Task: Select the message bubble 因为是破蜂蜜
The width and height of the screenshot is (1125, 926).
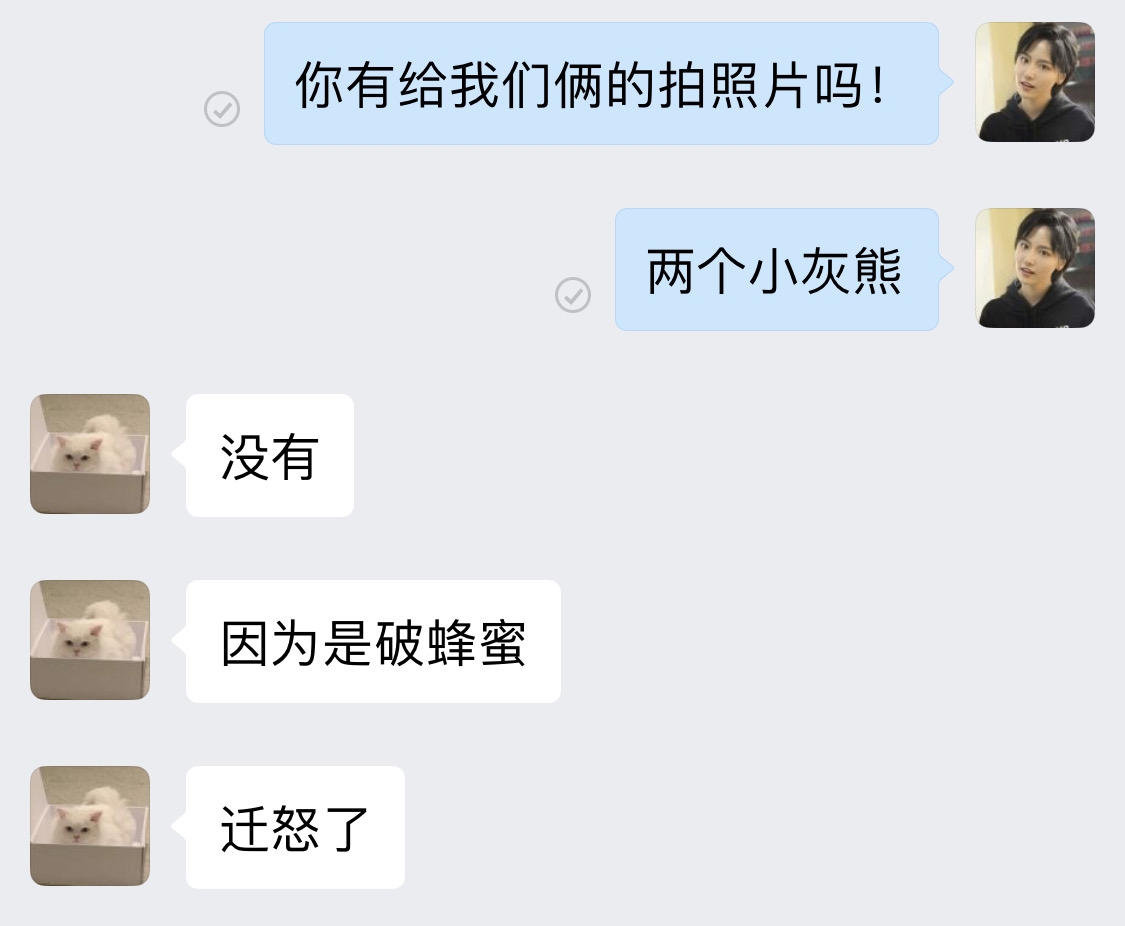Action: pyautogui.click(x=373, y=641)
